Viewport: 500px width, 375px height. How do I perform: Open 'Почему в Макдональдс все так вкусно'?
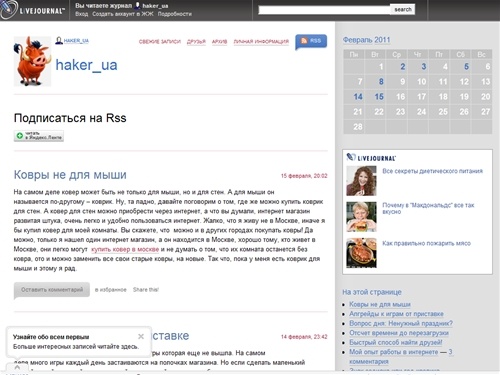tap(428, 208)
